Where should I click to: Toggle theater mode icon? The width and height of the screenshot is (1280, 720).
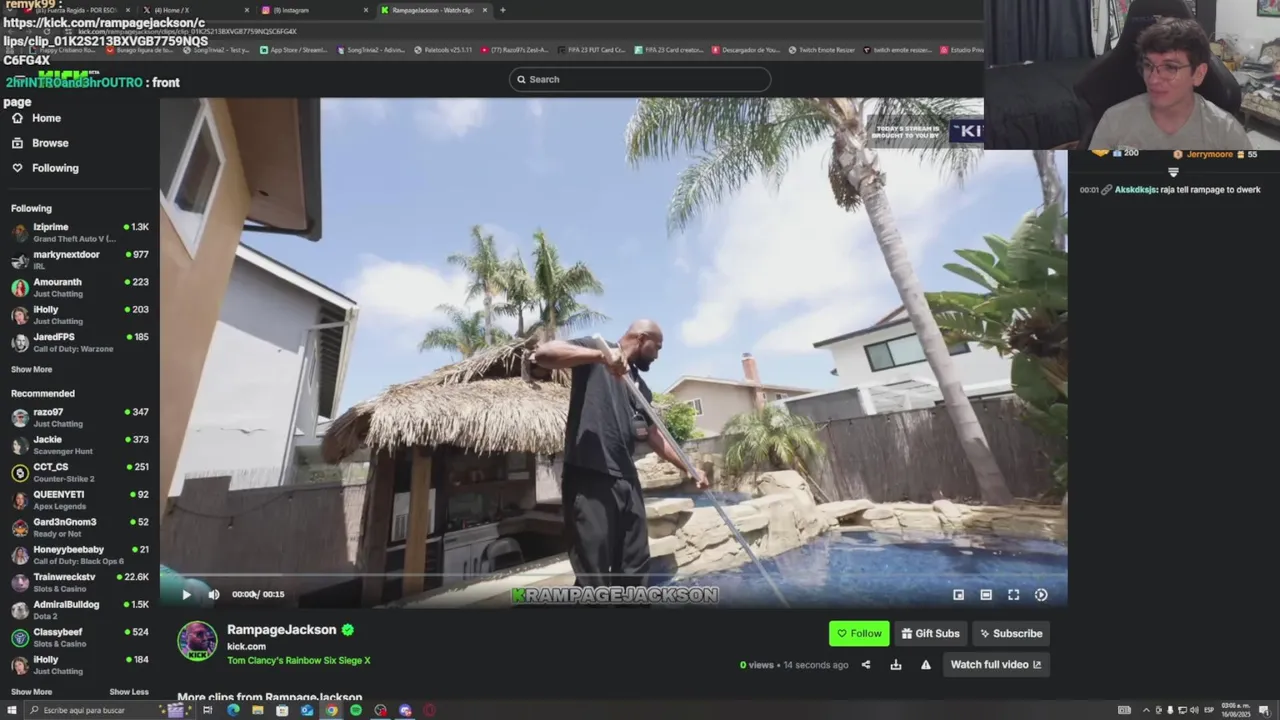[986, 595]
